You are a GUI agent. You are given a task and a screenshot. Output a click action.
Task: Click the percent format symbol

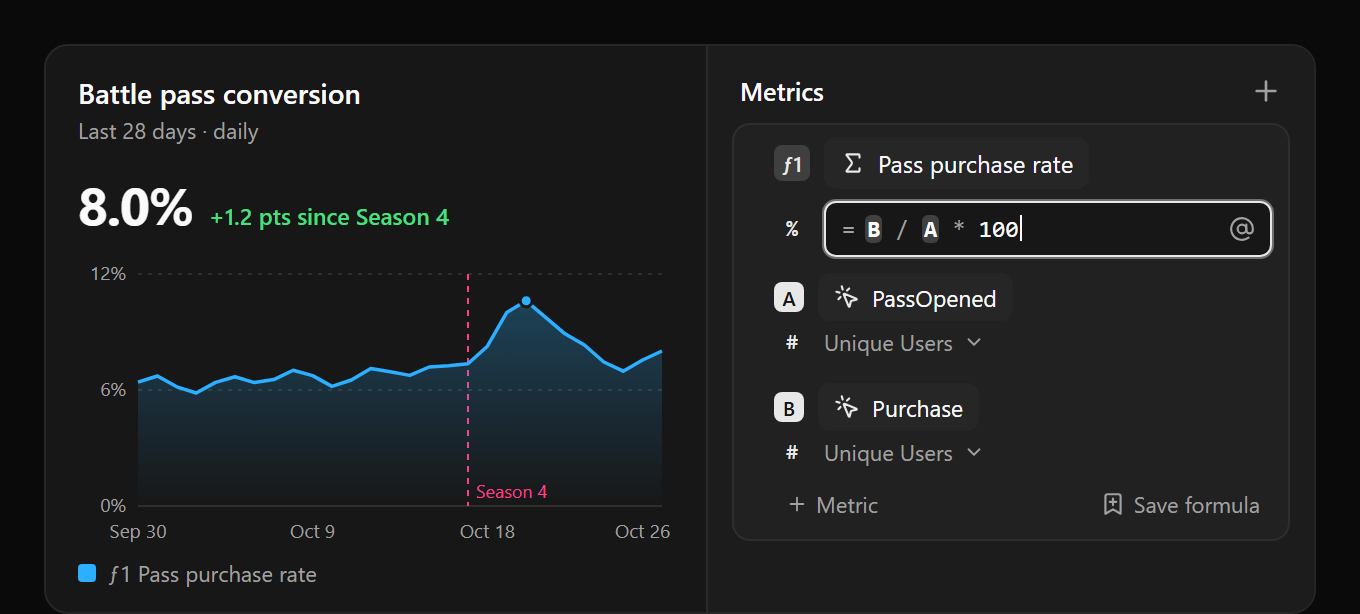(792, 229)
